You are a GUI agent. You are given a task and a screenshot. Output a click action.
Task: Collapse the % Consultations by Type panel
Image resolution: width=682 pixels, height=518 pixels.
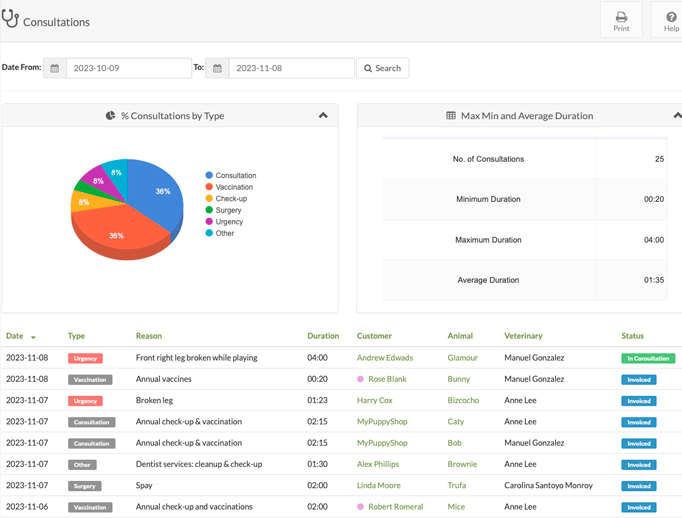(x=323, y=115)
